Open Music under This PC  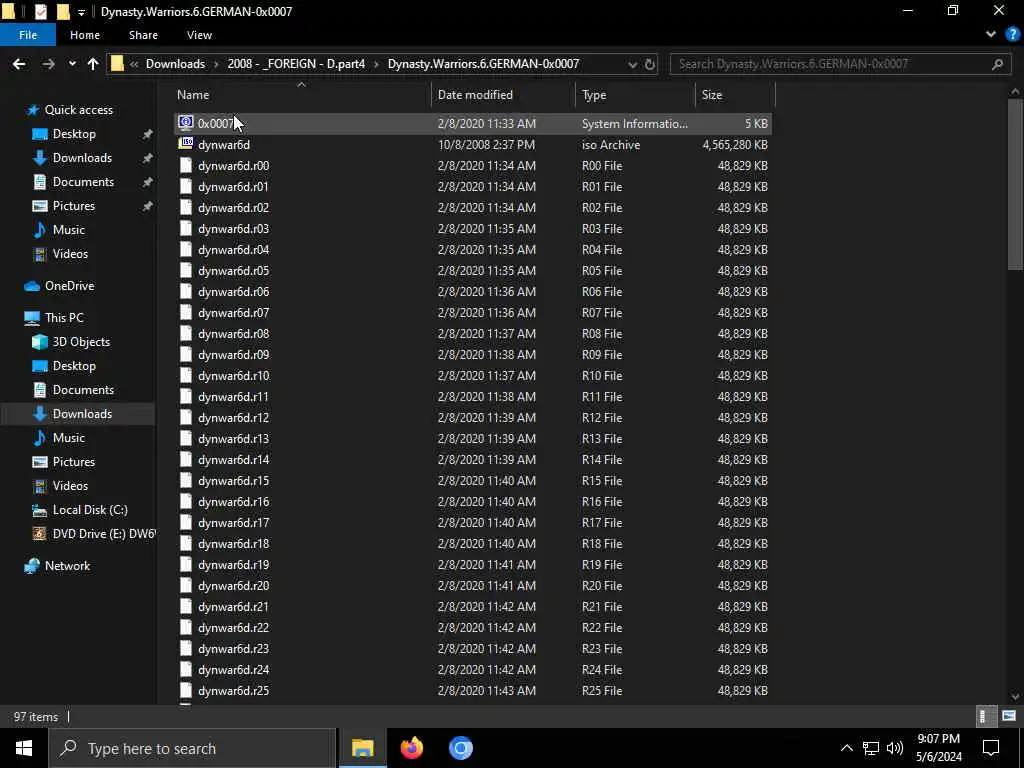click(69, 438)
